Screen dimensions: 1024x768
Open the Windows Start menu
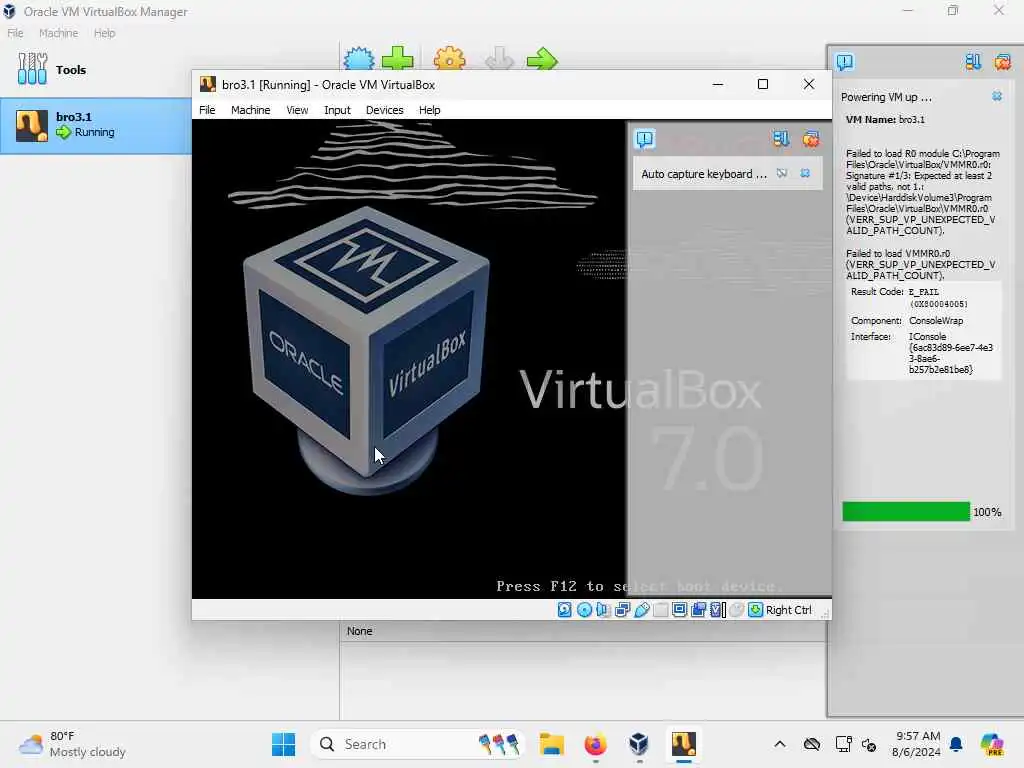[x=283, y=744]
